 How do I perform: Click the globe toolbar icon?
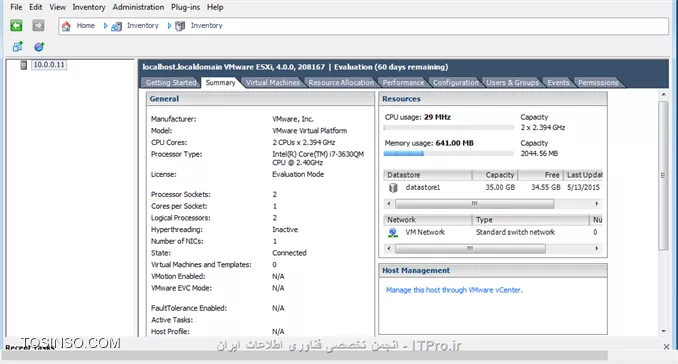[x=39, y=47]
